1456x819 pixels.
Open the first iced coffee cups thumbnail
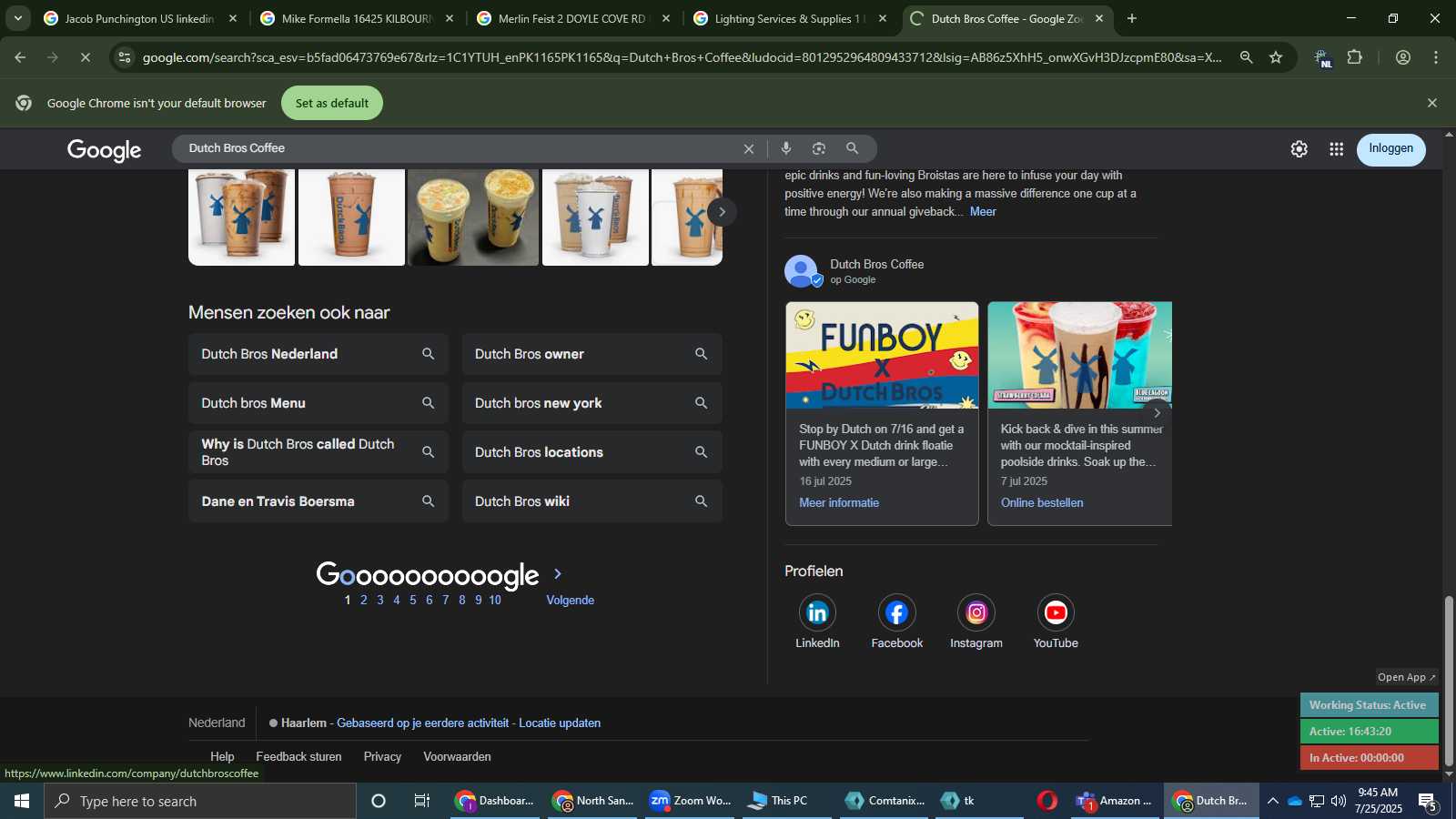point(241,217)
